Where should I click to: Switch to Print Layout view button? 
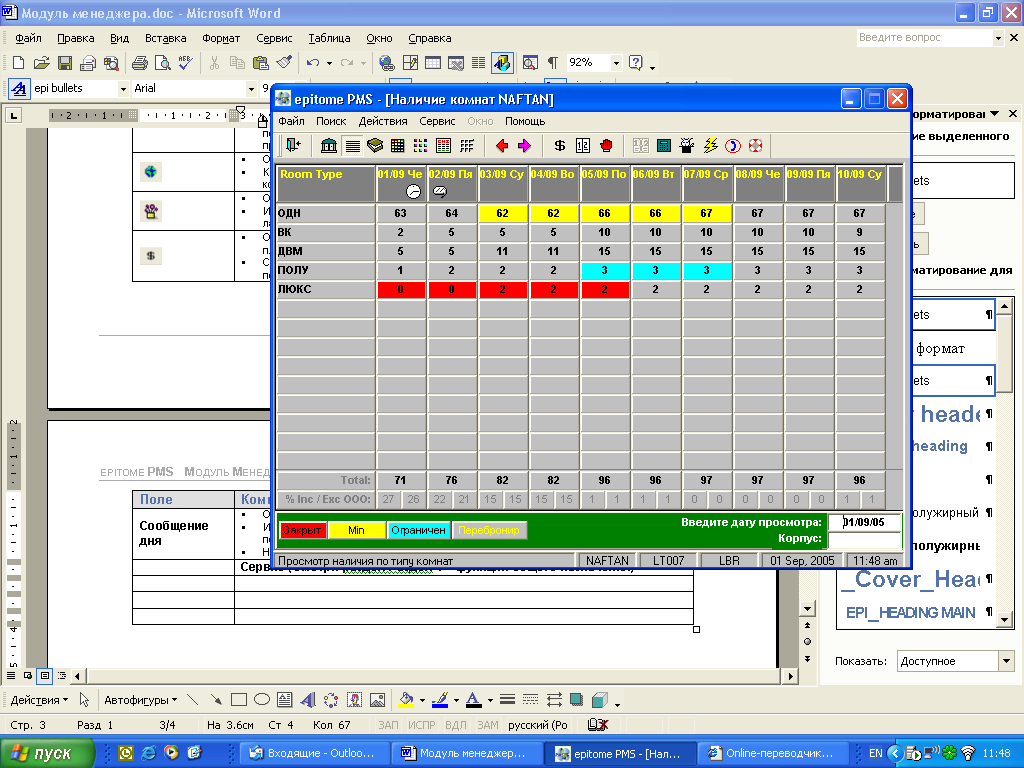(x=44, y=675)
